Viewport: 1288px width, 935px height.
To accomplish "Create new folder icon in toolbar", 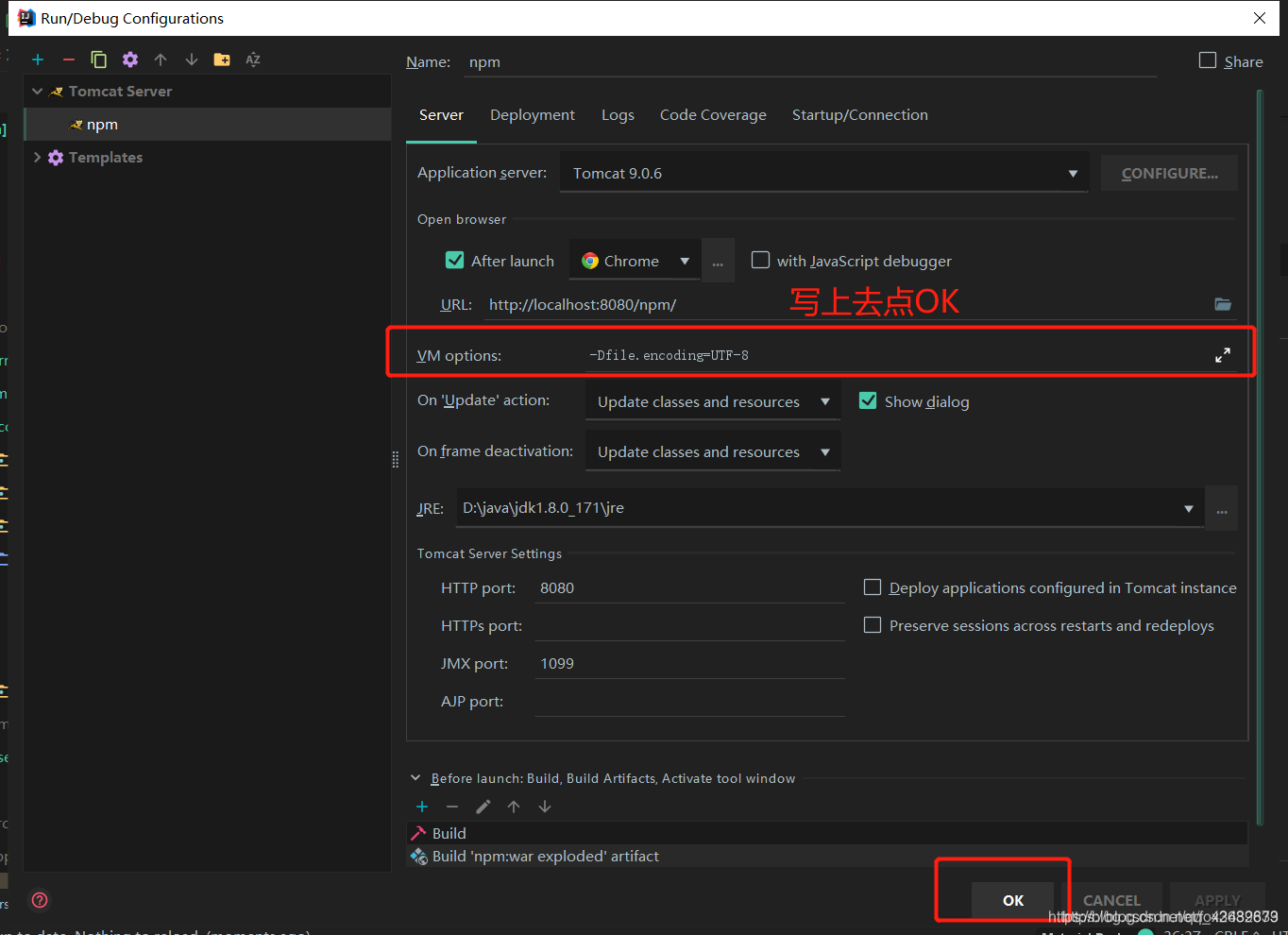I will [x=222, y=59].
